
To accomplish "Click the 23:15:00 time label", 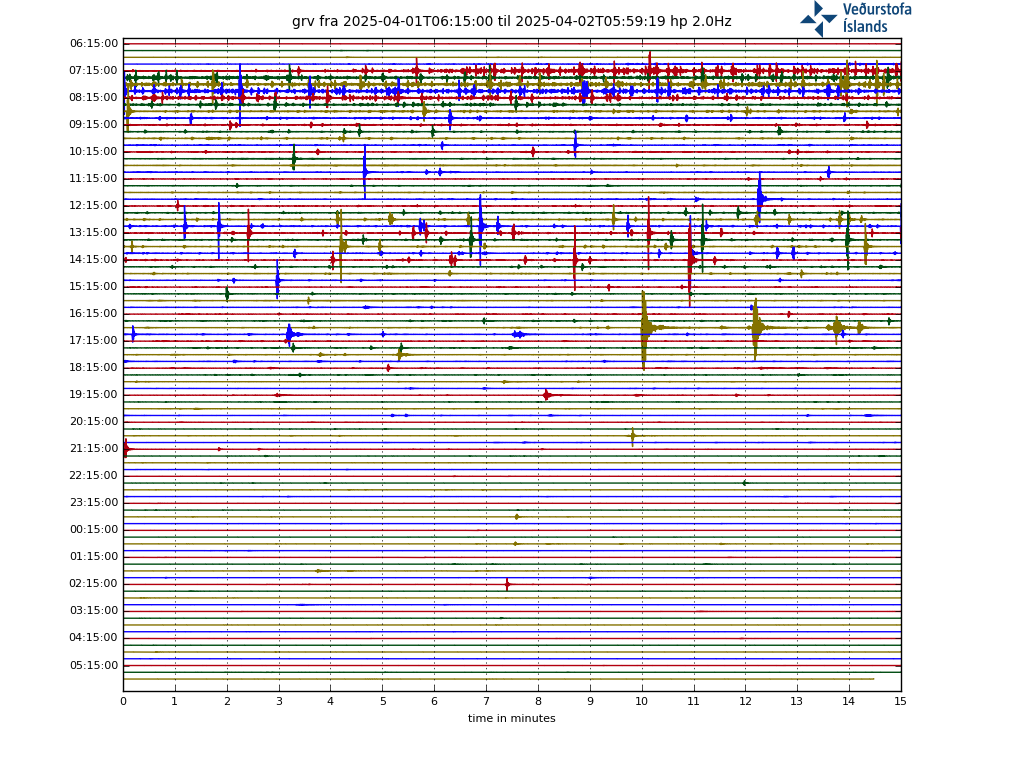I will (94, 502).
